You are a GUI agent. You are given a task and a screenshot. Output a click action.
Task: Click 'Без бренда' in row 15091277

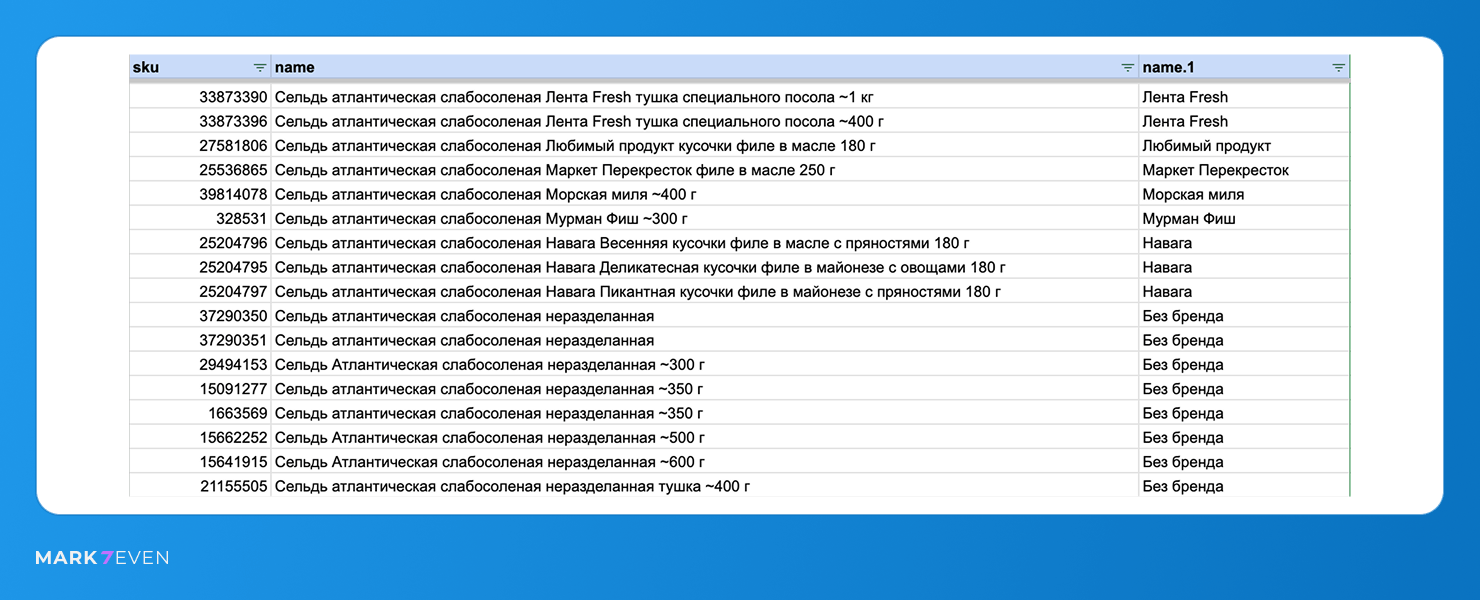point(1245,389)
